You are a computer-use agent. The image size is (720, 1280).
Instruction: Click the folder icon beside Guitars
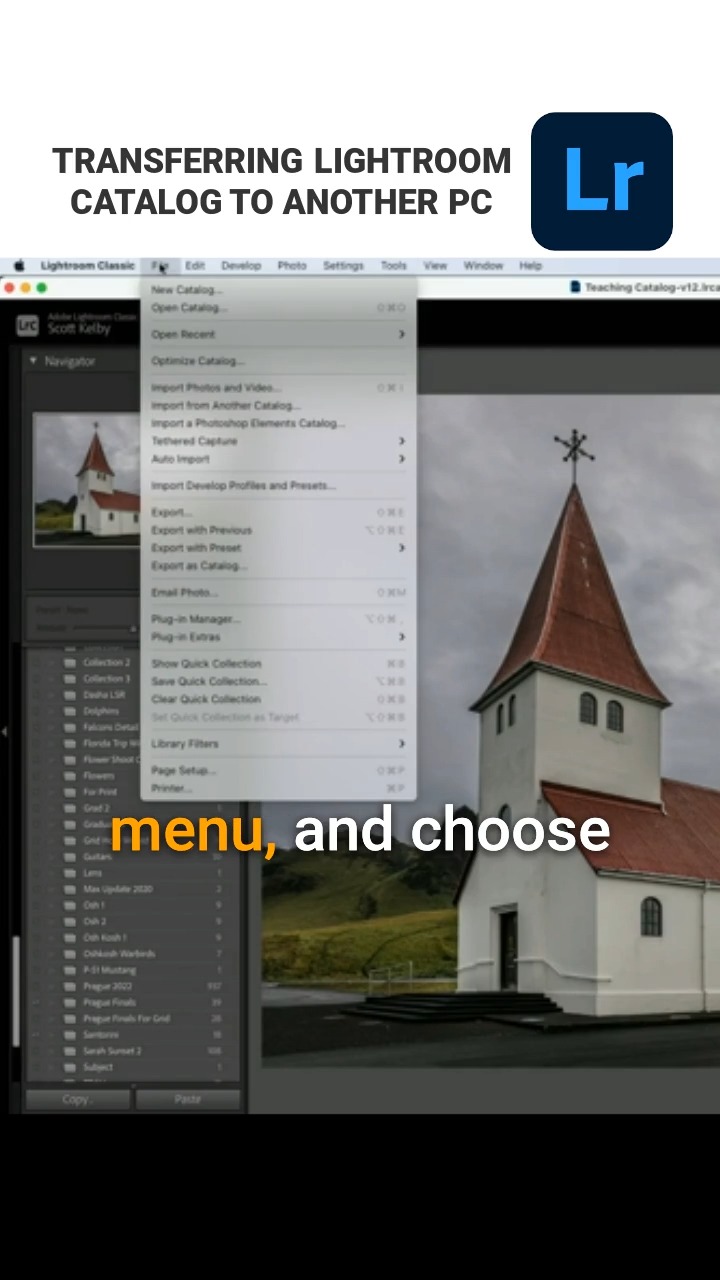click(70, 857)
